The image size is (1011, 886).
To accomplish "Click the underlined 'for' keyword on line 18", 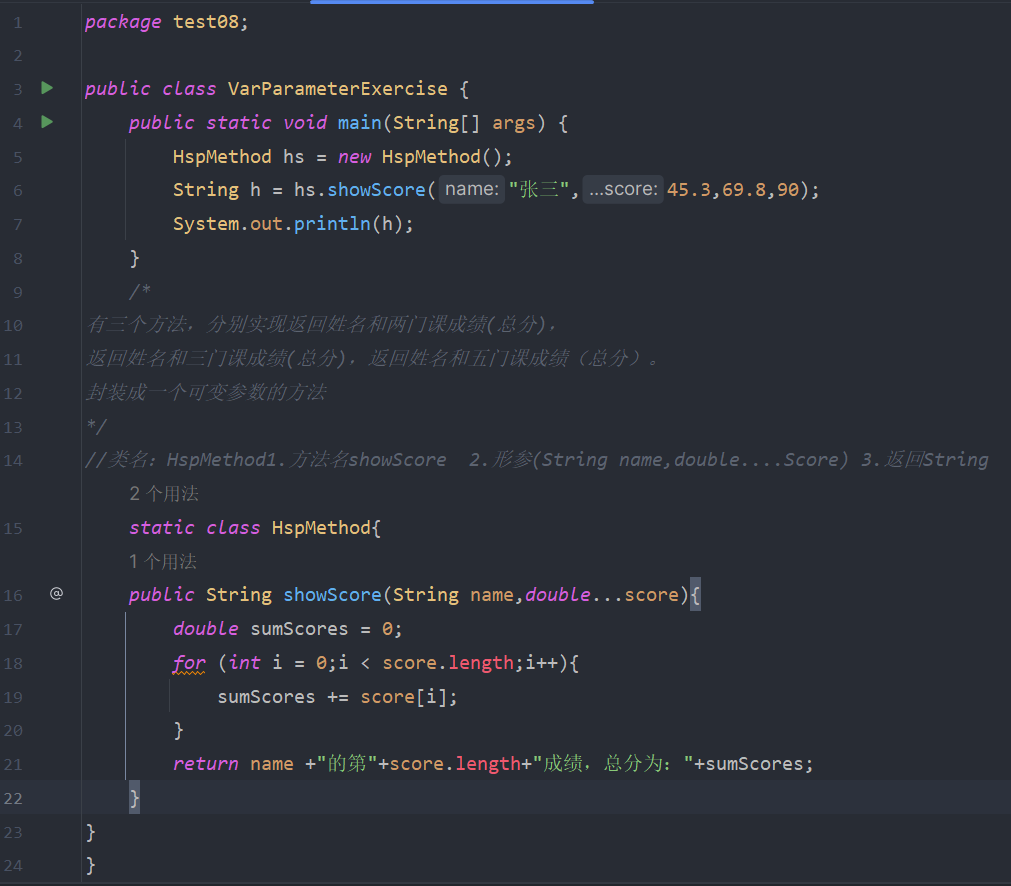I will (x=189, y=662).
